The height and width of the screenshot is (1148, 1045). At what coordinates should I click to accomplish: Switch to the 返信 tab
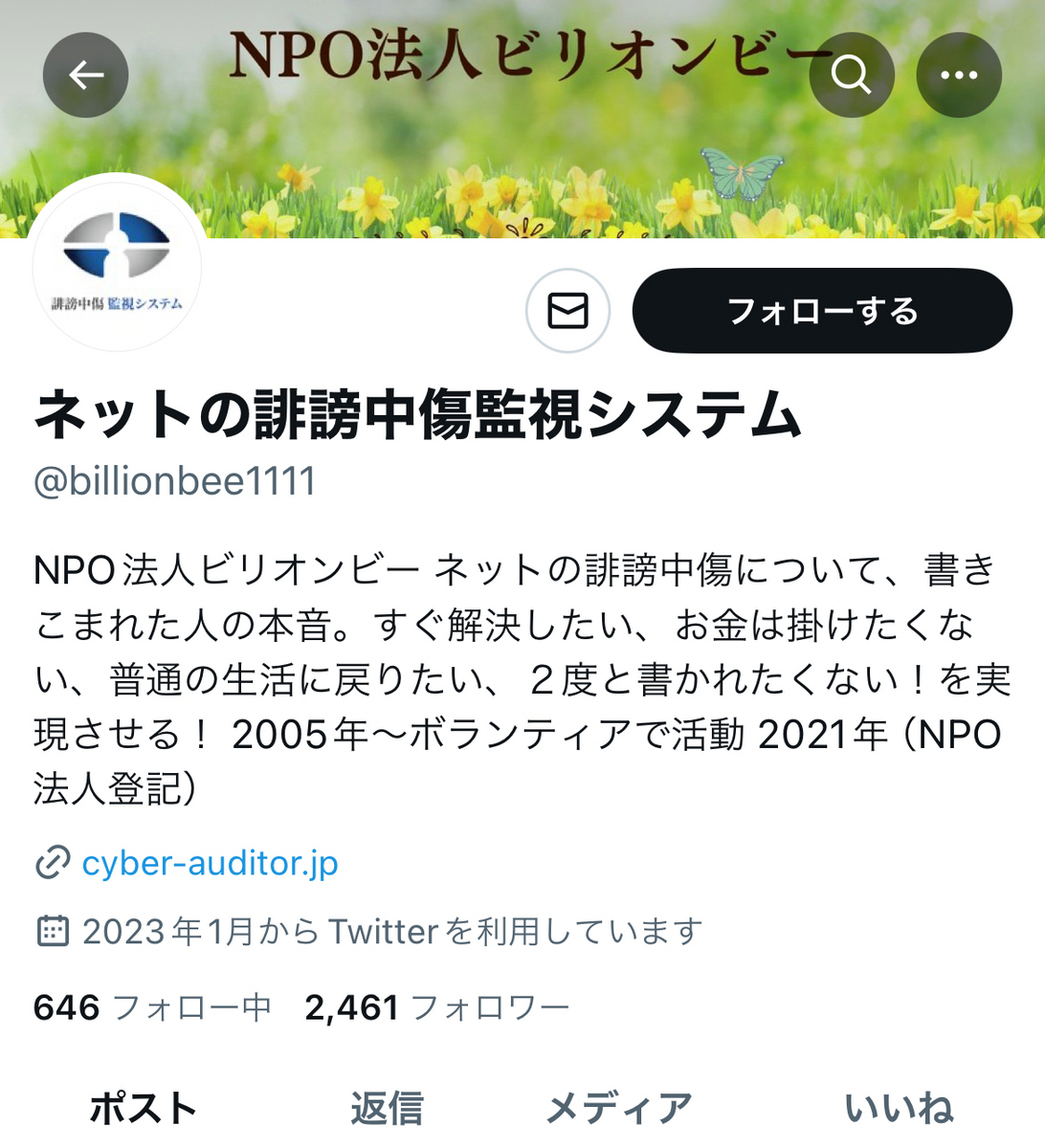tap(387, 1109)
